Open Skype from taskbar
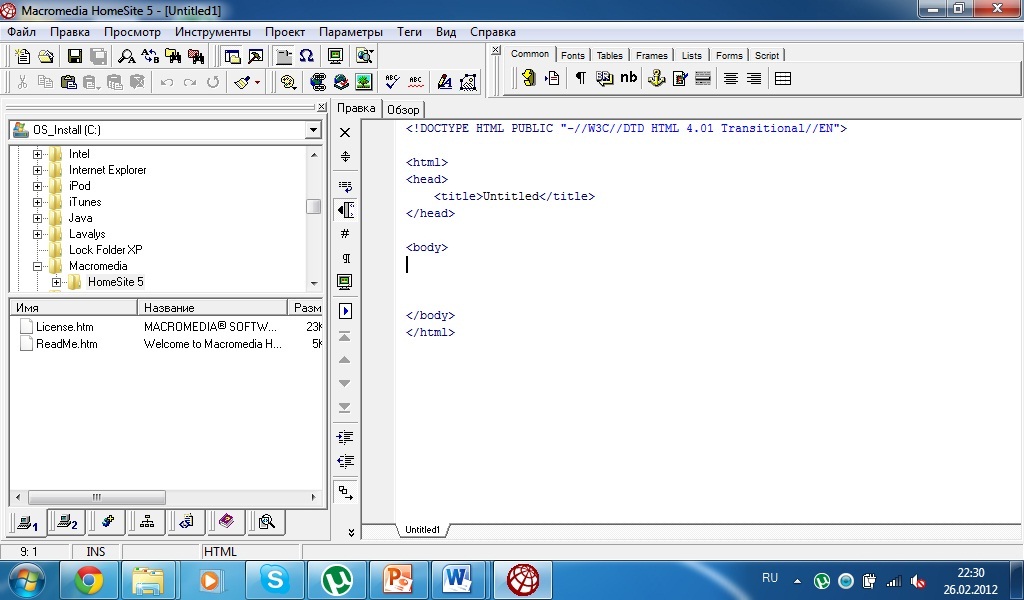Viewport: 1024px width, 600px height. 274,580
